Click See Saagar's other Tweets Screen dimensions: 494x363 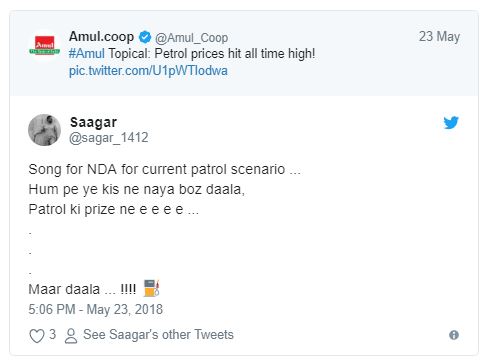point(158,335)
